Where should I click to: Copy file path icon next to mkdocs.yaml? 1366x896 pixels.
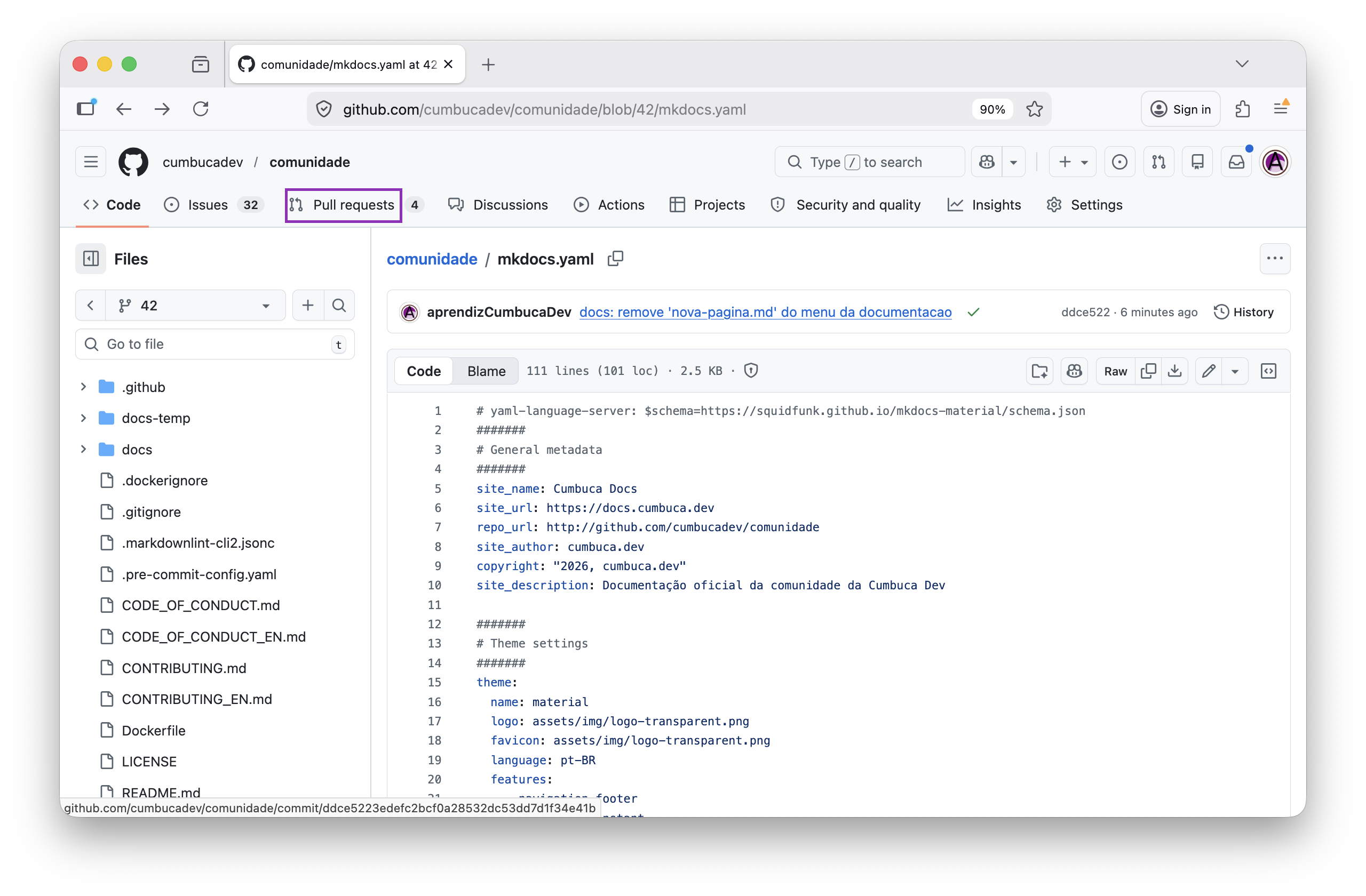[615, 259]
